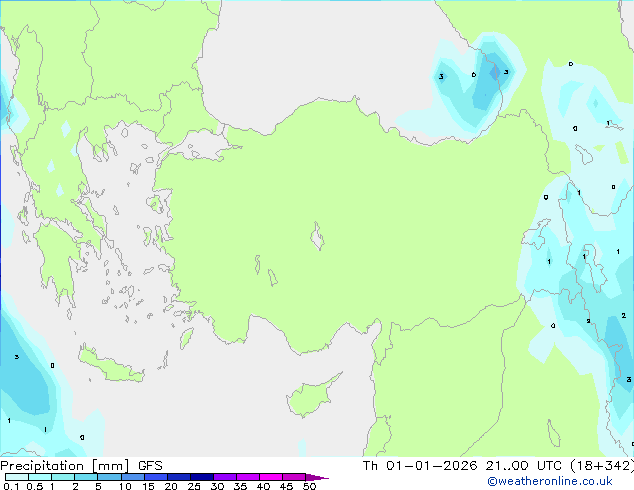
Task: Click the 0.1–0.5 mm legend color swatch
Action: coord(17,477)
